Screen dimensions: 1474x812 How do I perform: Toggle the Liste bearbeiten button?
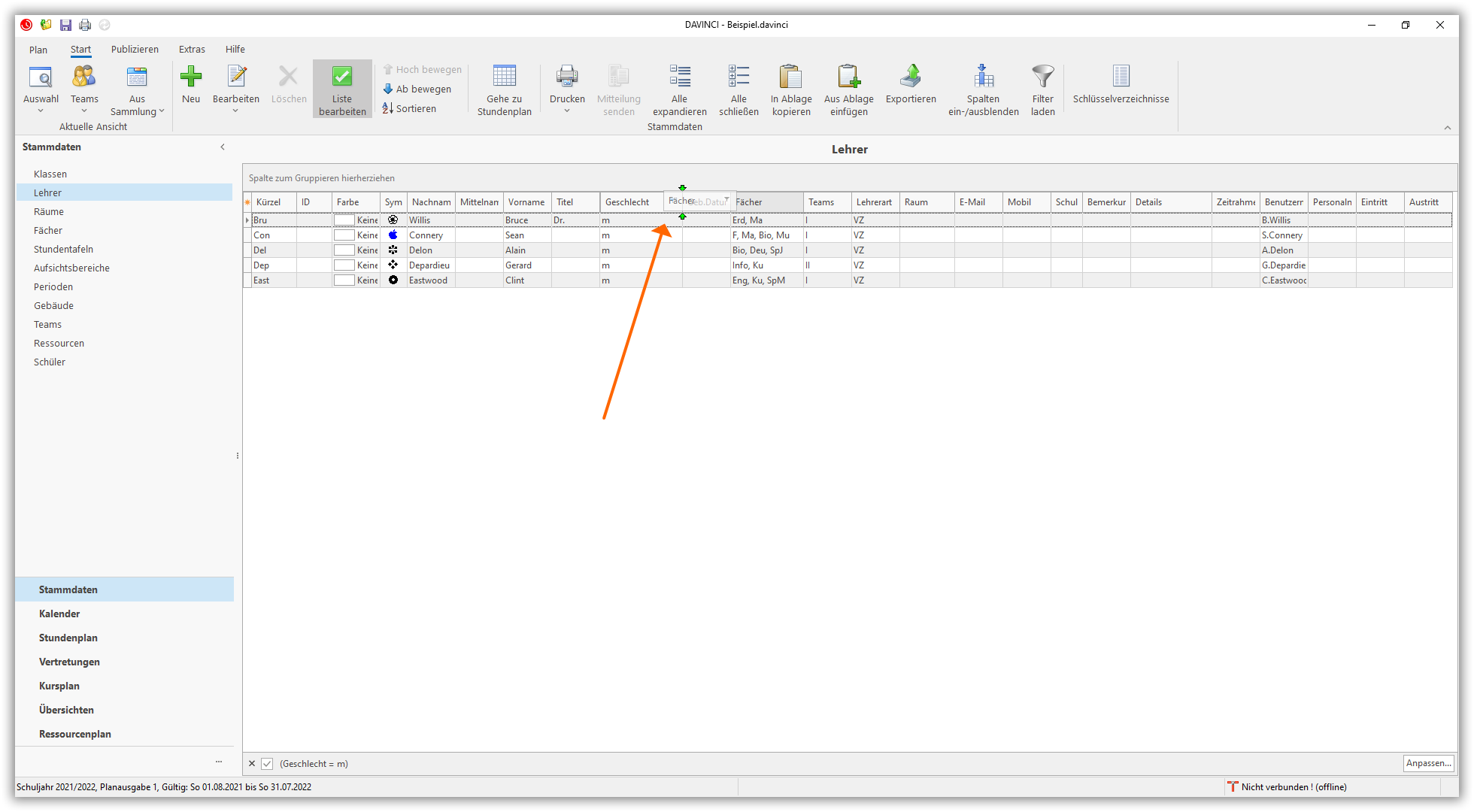(342, 89)
